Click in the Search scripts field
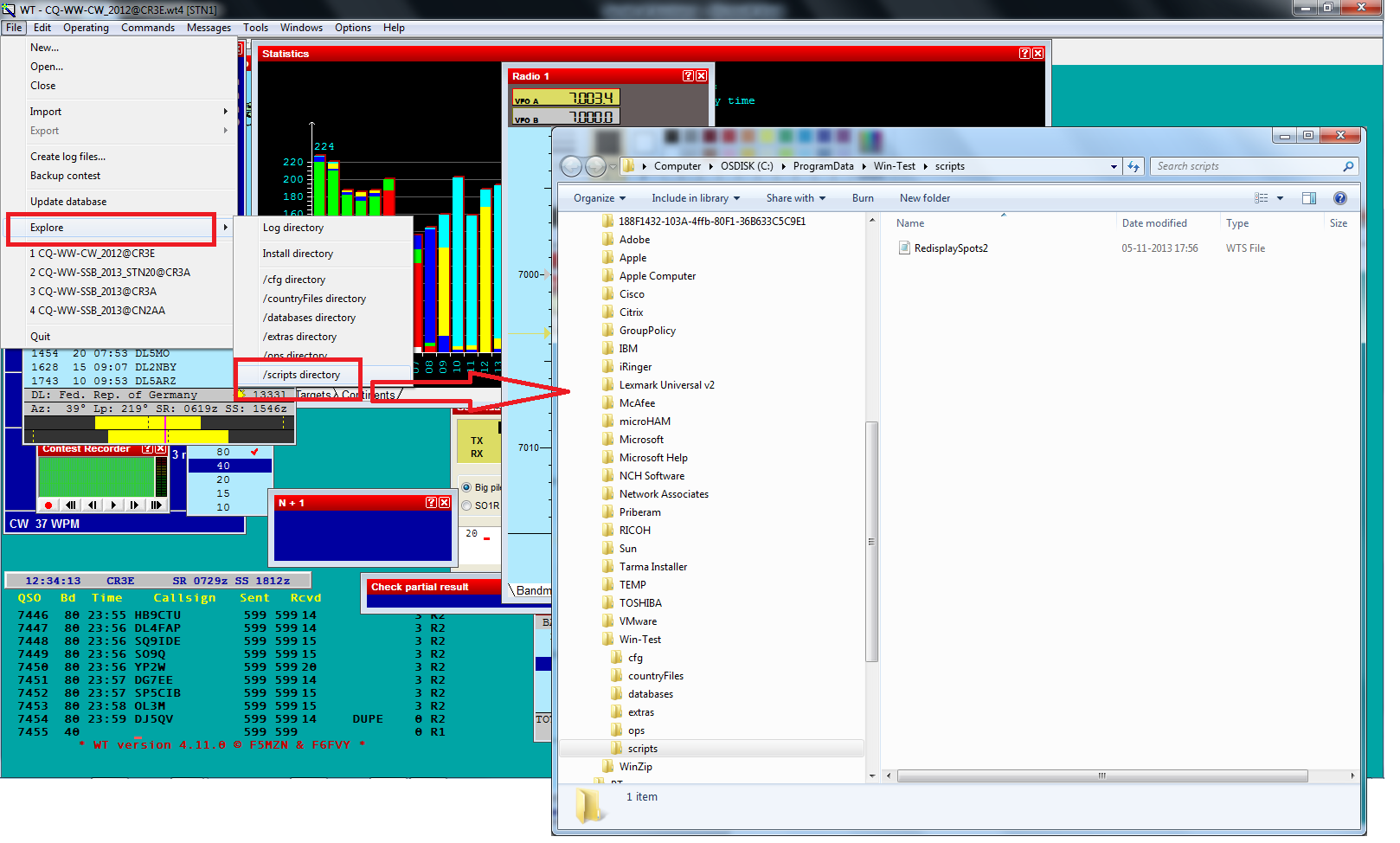 (1246, 166)
